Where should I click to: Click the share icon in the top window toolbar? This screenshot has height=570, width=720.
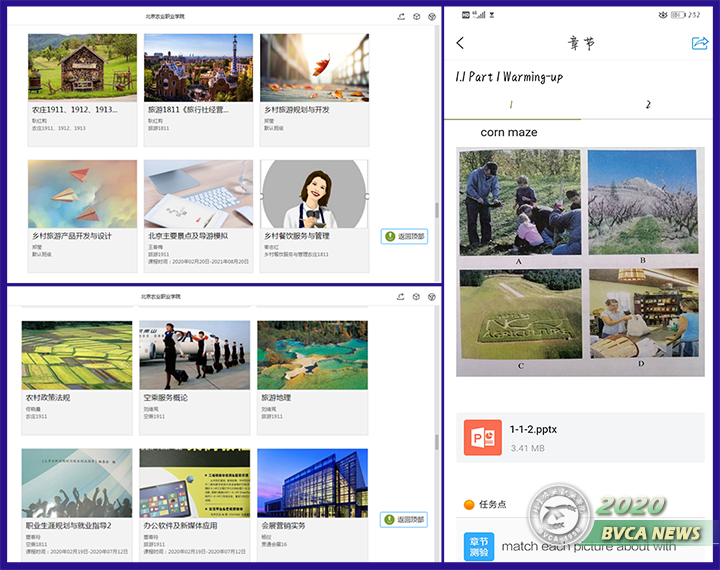click(x=401, y=17)
